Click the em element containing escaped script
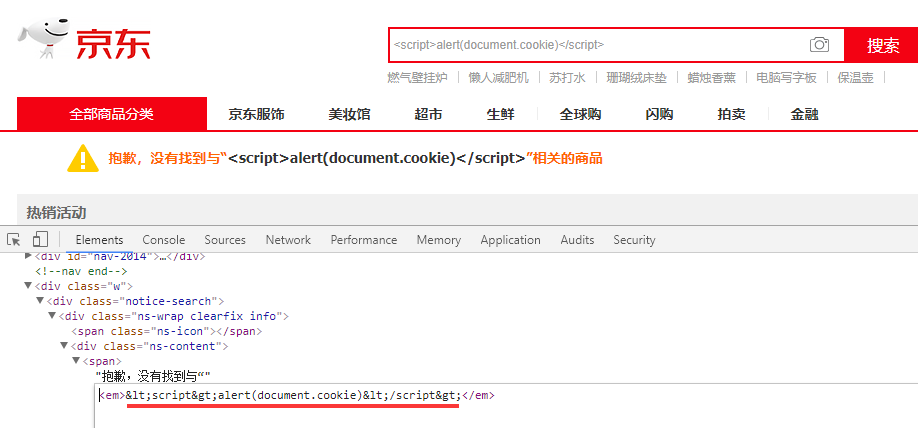This screenshot has width=918, height=428. 297,396
